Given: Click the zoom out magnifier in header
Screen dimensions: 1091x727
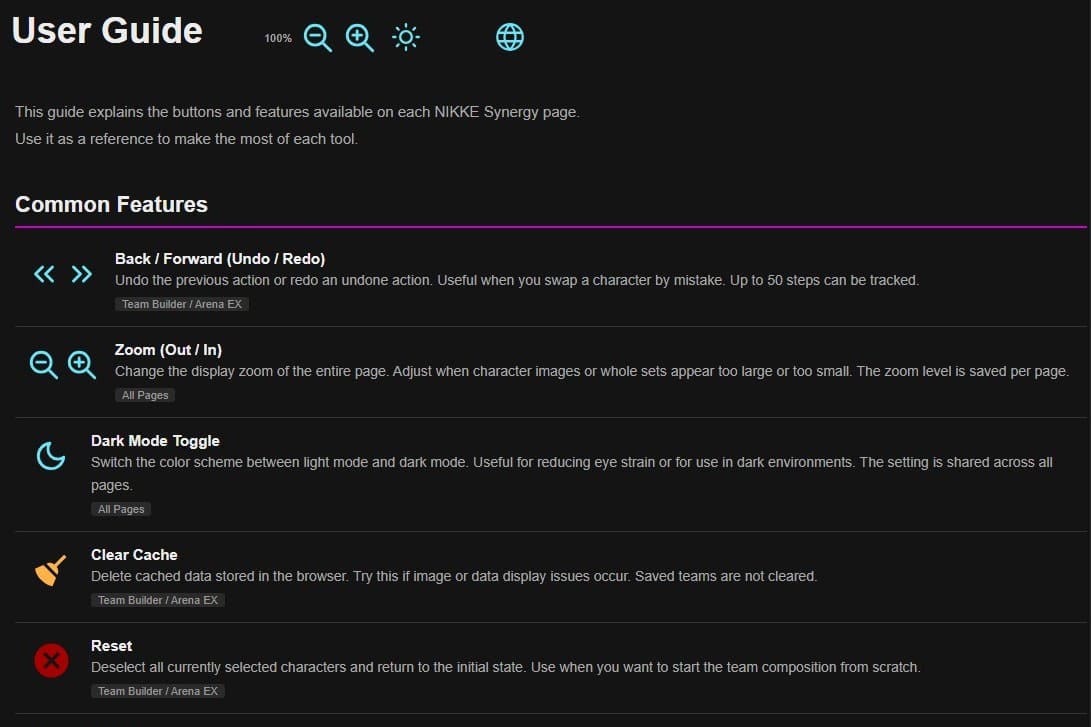Looking at the screenshot, I should click(x=318, y=38).
